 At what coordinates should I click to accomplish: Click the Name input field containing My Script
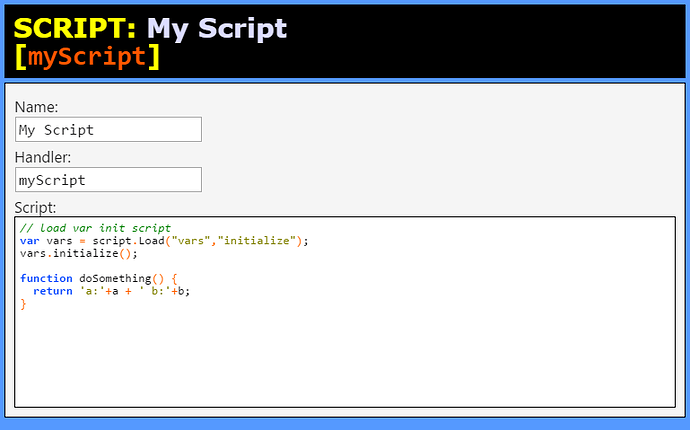(108, 129)
